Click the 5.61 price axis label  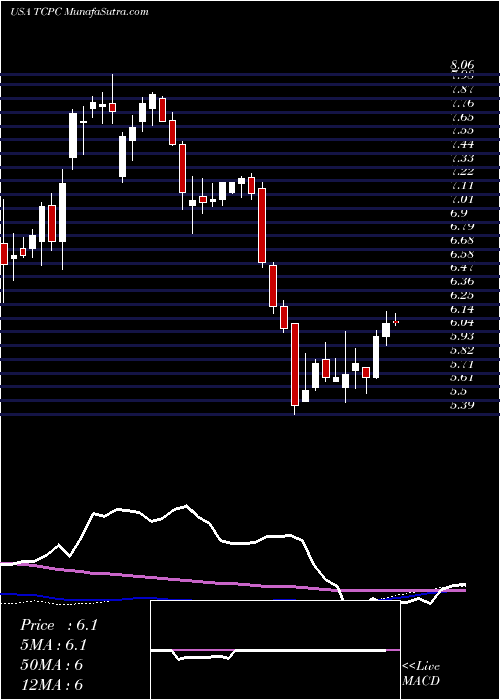point(463,377)
